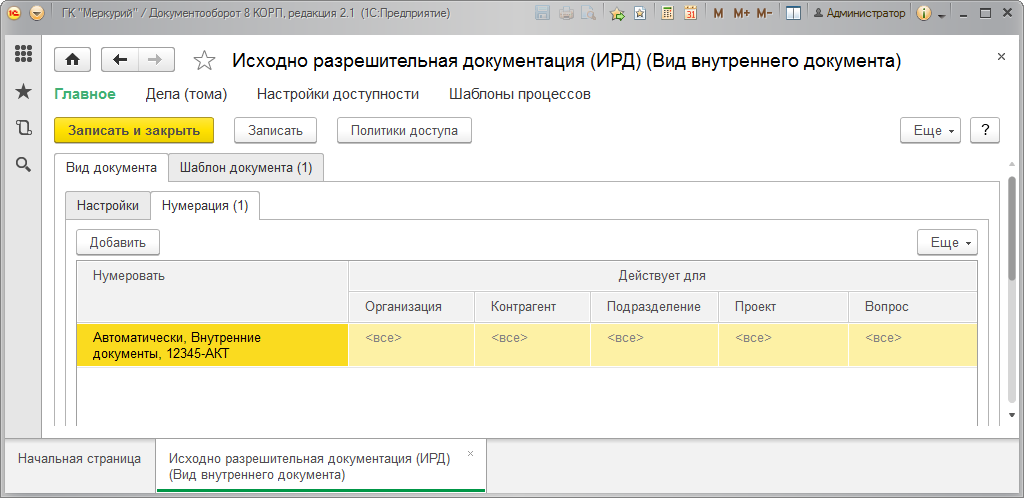Viewport: 1024px width, 498px height.
Task: Click the printer icon in title bar
Action: click(x=566, y=13)
